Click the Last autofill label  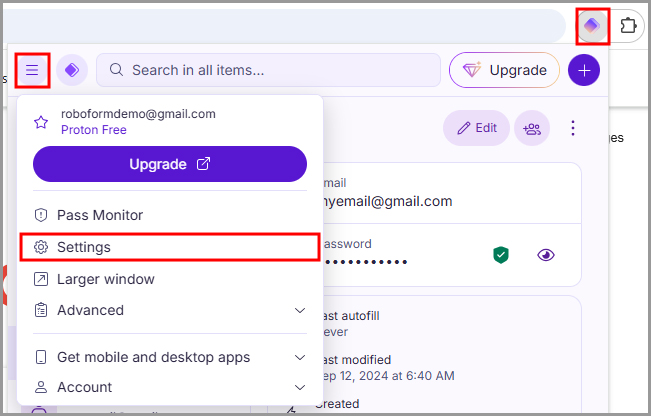[x=351, y=316]
